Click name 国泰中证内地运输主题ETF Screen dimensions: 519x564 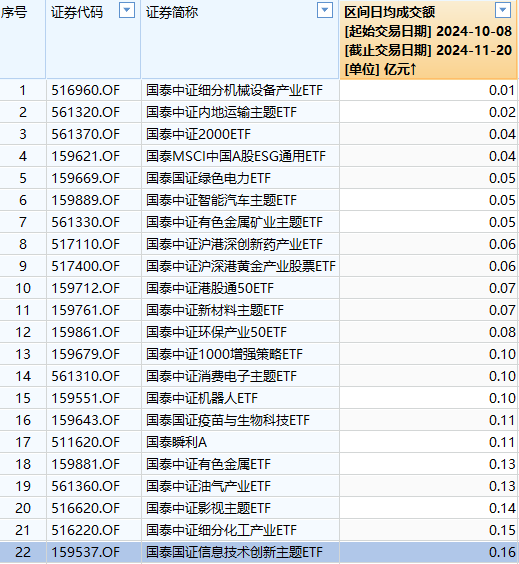click(x=222, y=112)
